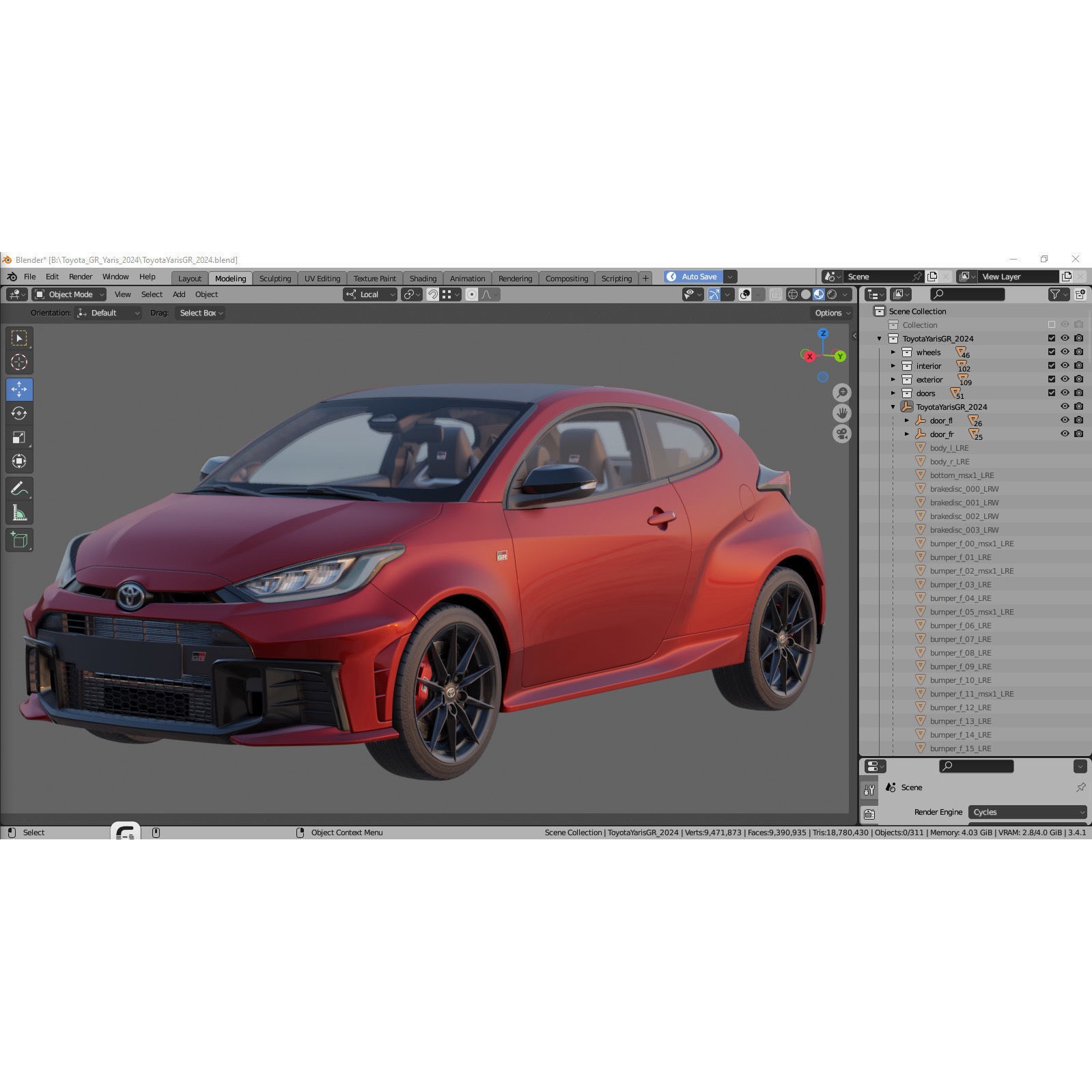Switch to rendered viewport shading
The height and width of the screenshot is (1092, 1092).
832,294
